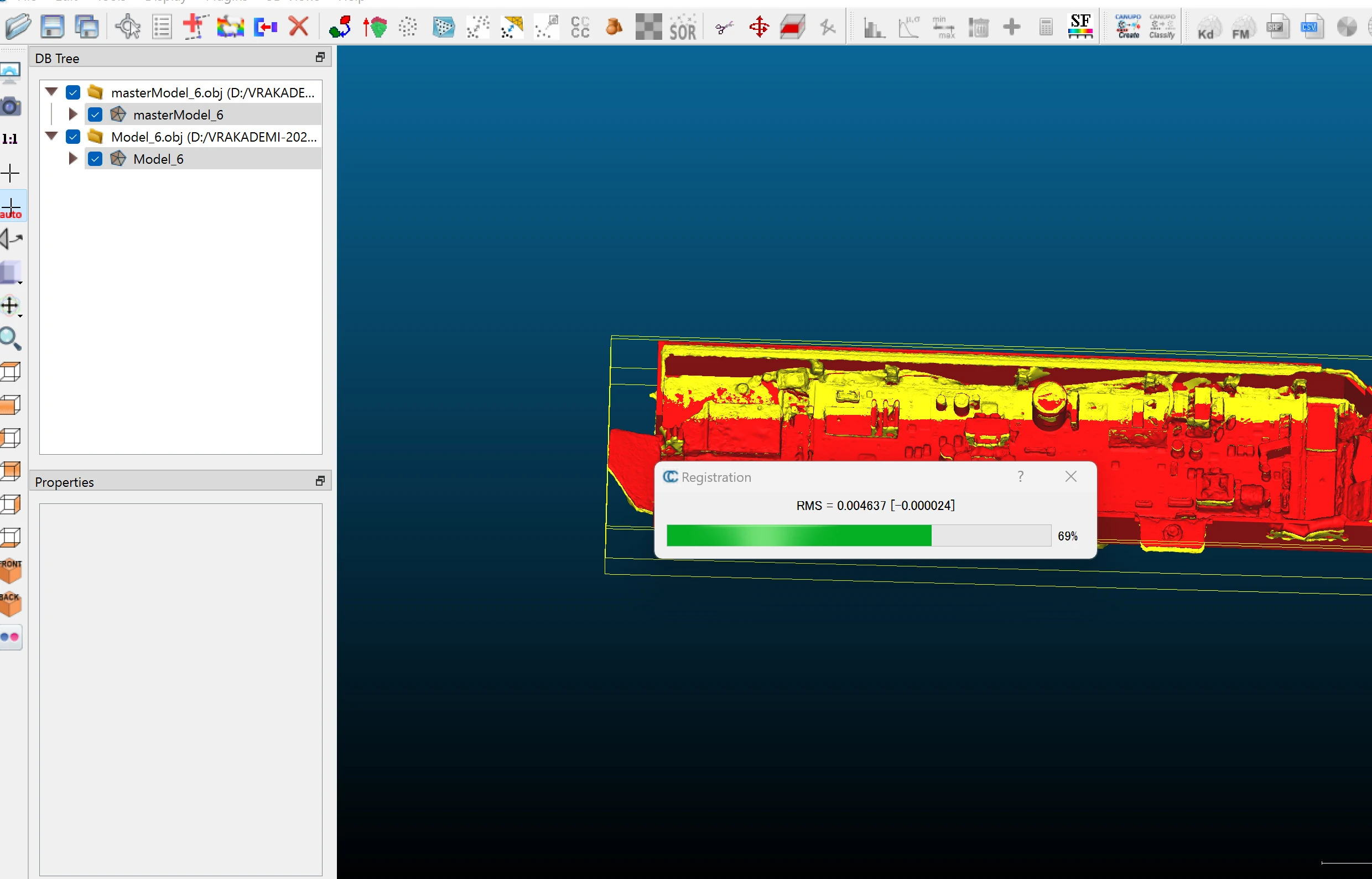Image resolution: width=1372 pixels, height=879 pixels.
Task: Click the CANUPO Classify plugin icon
Action: coord(1161,27)
